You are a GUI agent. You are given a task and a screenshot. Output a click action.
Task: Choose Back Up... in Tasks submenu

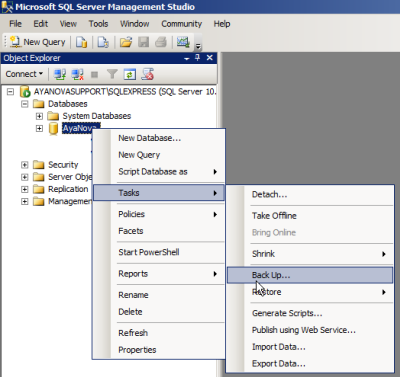[x=310, y=275]
